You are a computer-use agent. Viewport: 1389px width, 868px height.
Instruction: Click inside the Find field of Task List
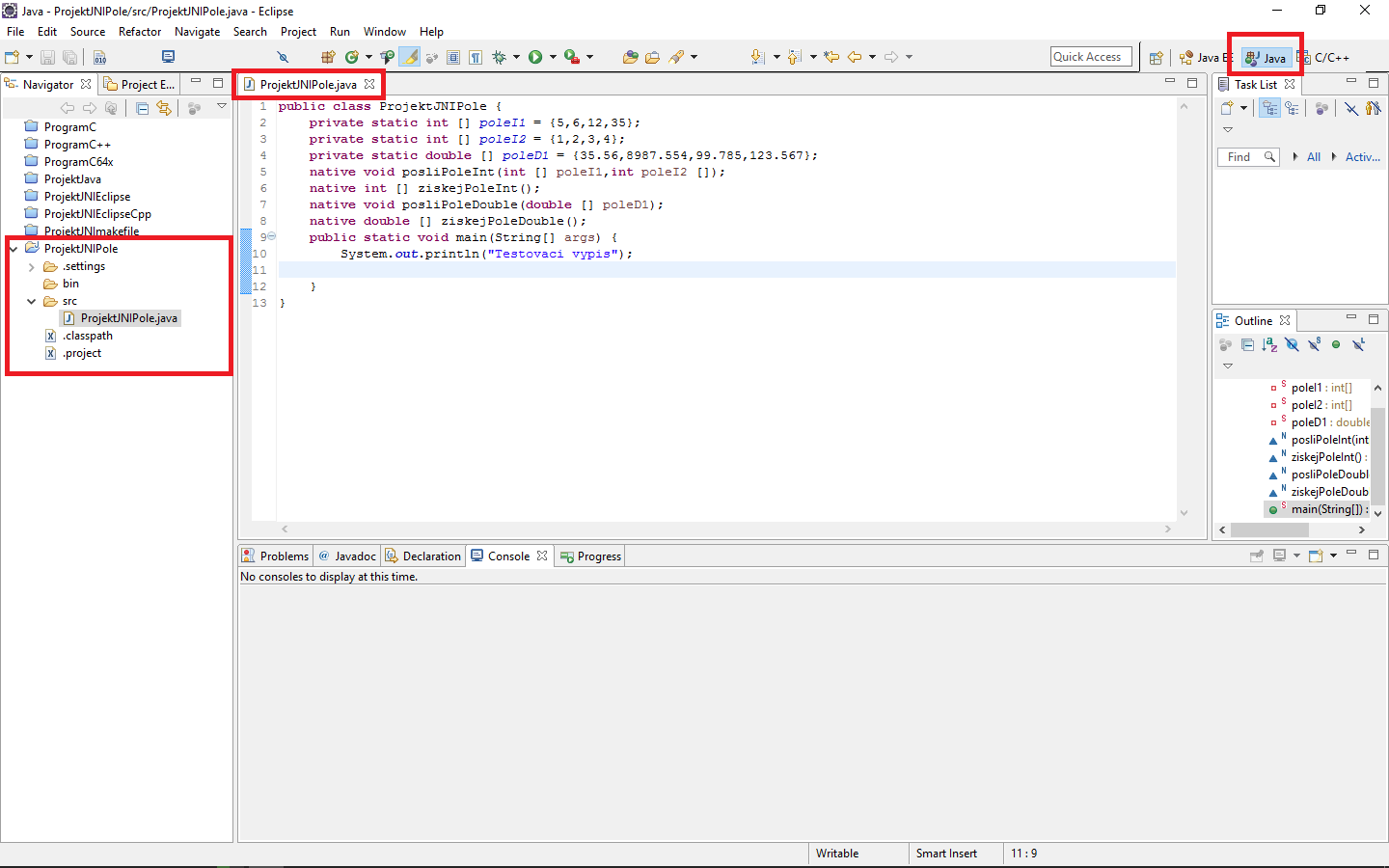click(1241, 156)
